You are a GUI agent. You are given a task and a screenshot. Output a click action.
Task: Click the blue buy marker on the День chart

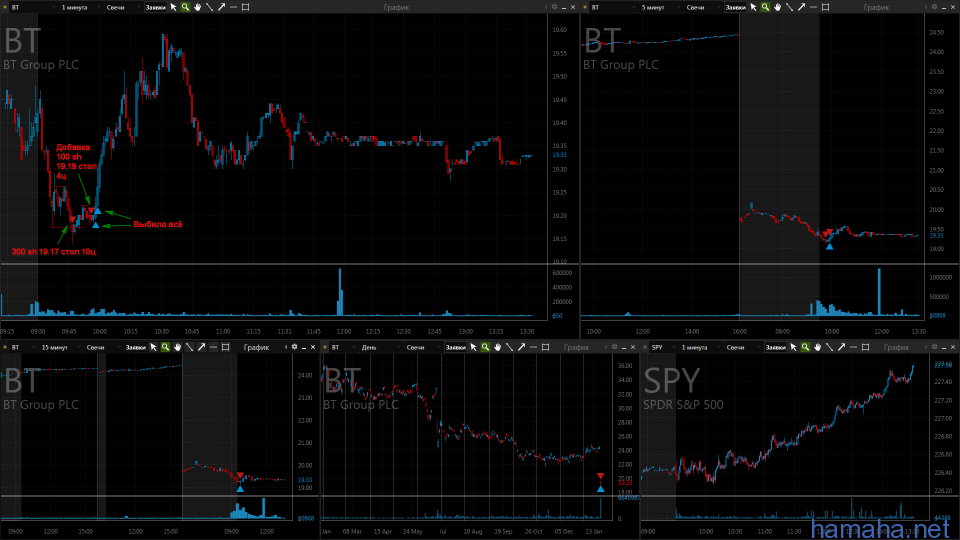(601, 489)
